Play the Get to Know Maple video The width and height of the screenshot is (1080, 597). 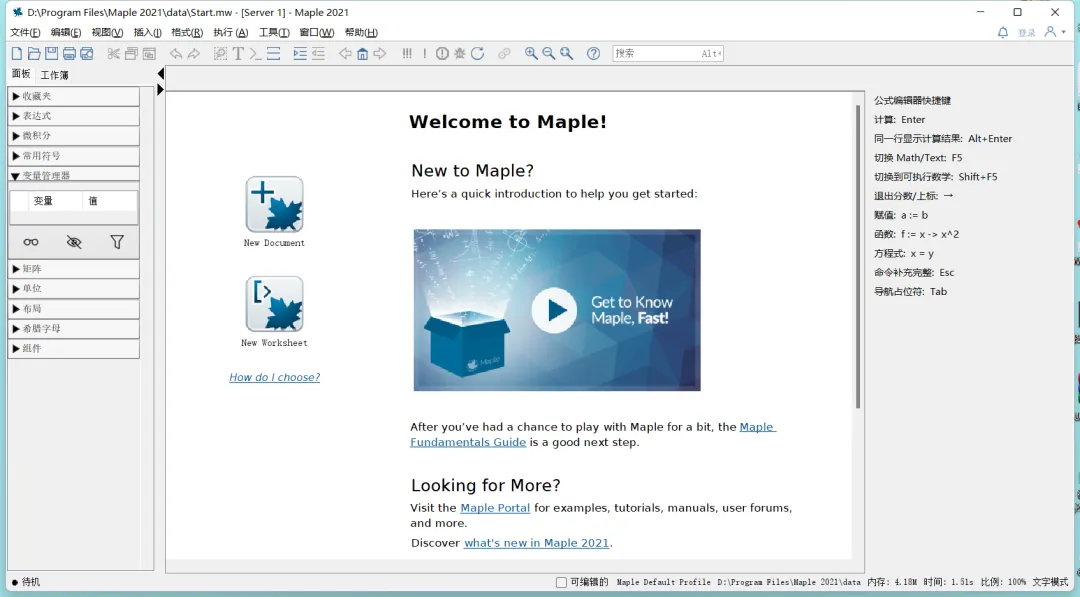pos(554,311)
